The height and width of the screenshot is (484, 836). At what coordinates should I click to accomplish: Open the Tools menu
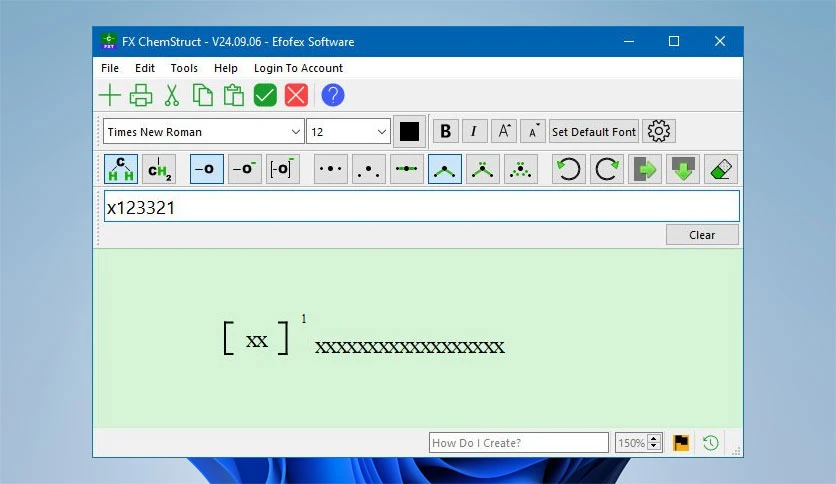pos(184,68)
